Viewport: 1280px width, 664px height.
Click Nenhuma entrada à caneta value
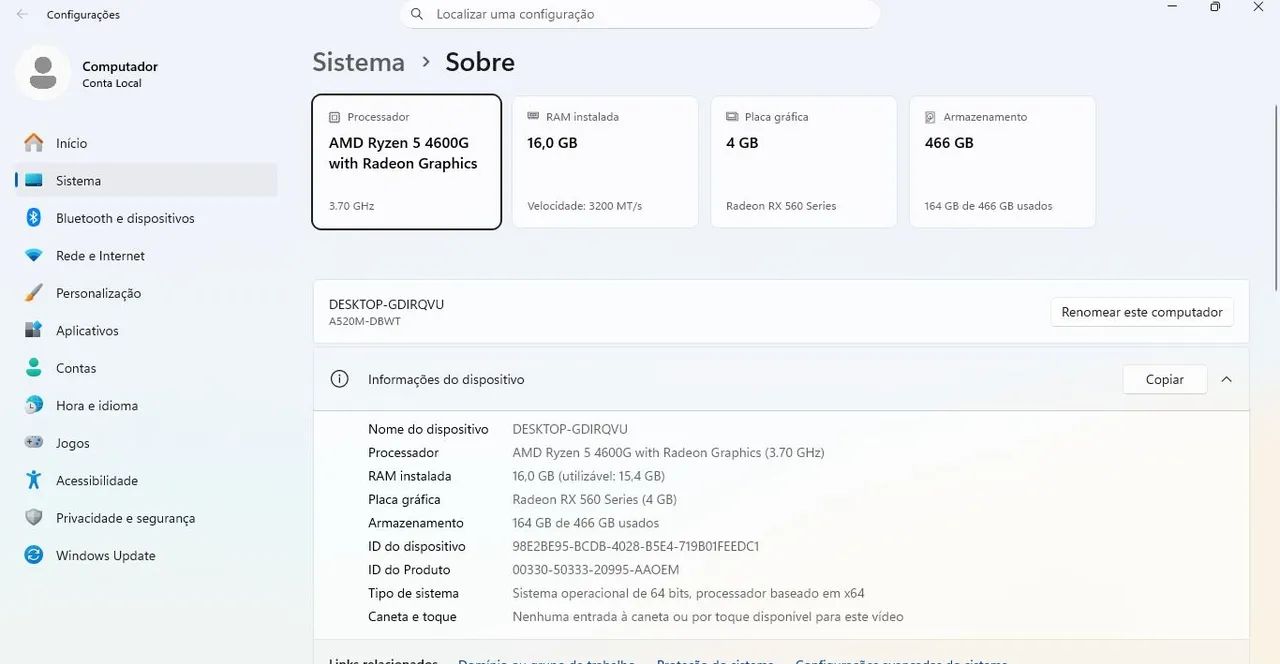708,617
